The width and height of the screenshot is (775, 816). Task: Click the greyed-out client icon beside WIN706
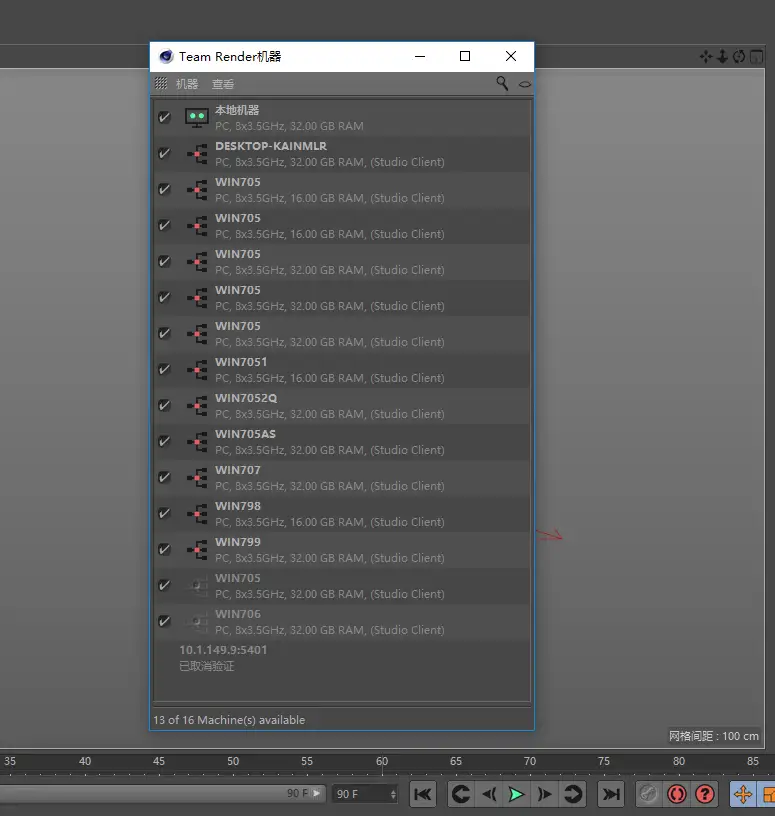197,621
